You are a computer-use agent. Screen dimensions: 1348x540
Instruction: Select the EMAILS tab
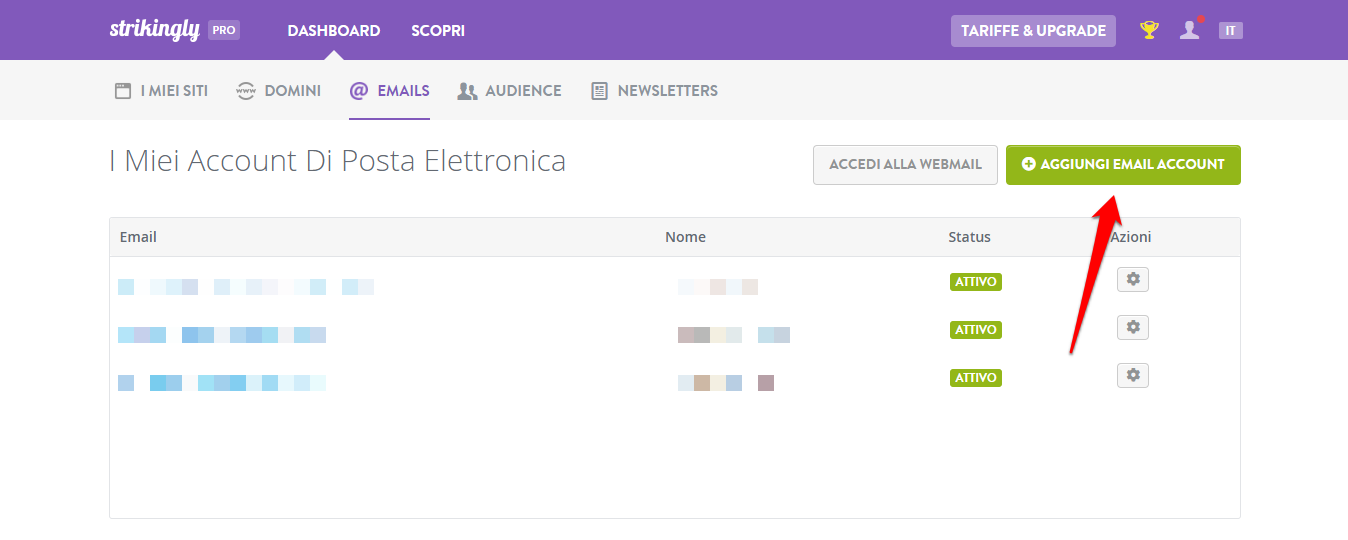point(389,91)
